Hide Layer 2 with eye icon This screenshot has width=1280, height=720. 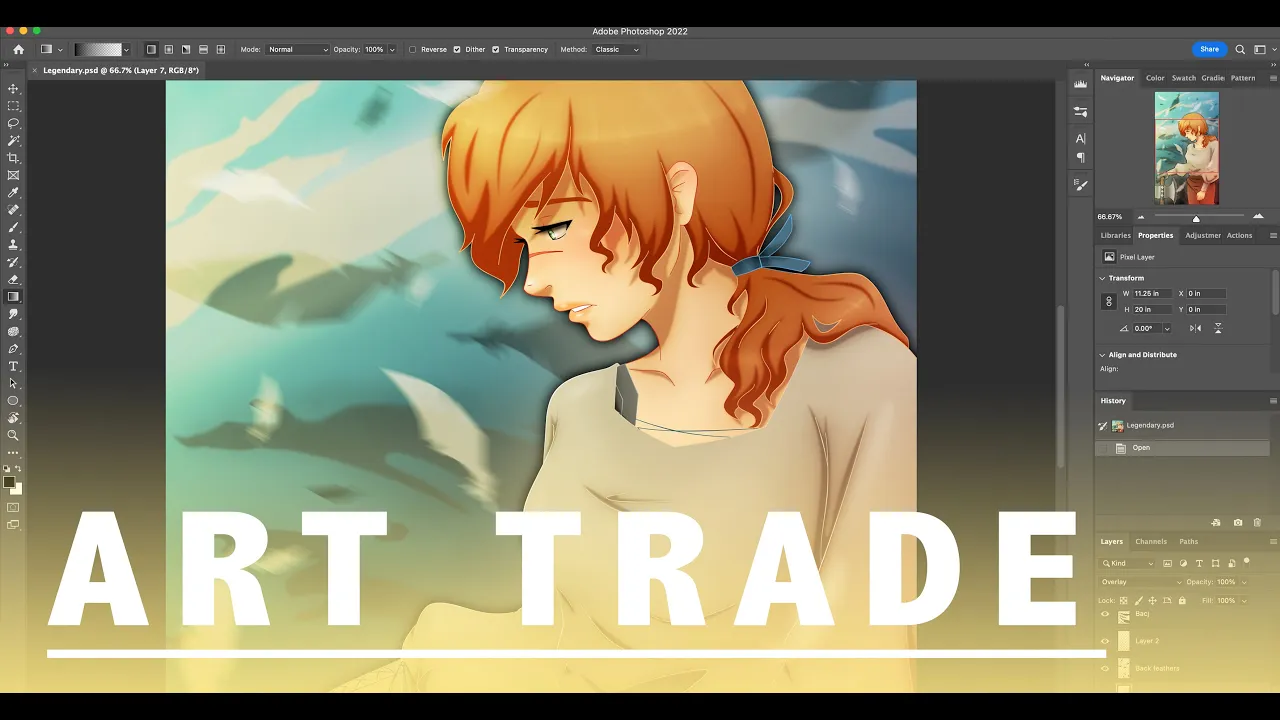pyautogui.click(x=1105, y=641)
